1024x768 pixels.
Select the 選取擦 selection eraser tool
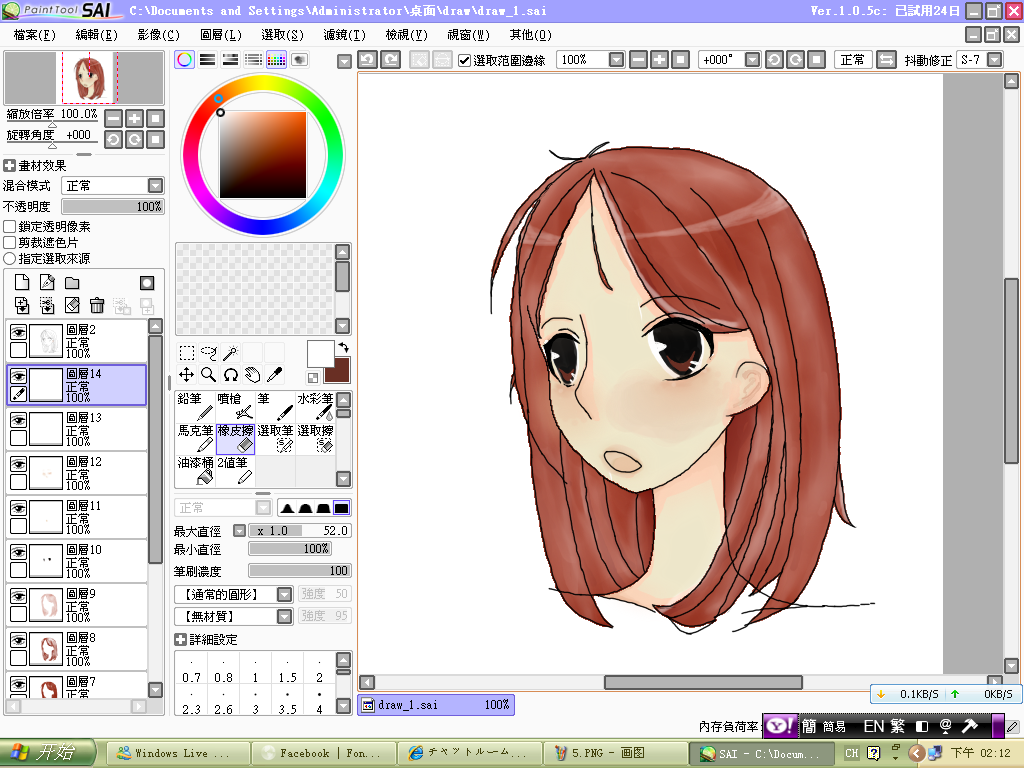pos(315,438)
